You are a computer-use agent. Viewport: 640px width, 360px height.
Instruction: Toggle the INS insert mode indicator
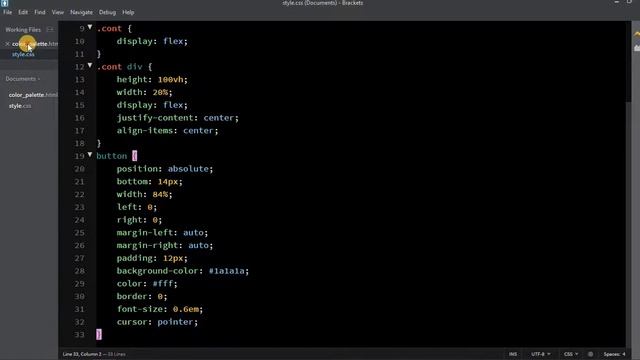coord(513,354)
